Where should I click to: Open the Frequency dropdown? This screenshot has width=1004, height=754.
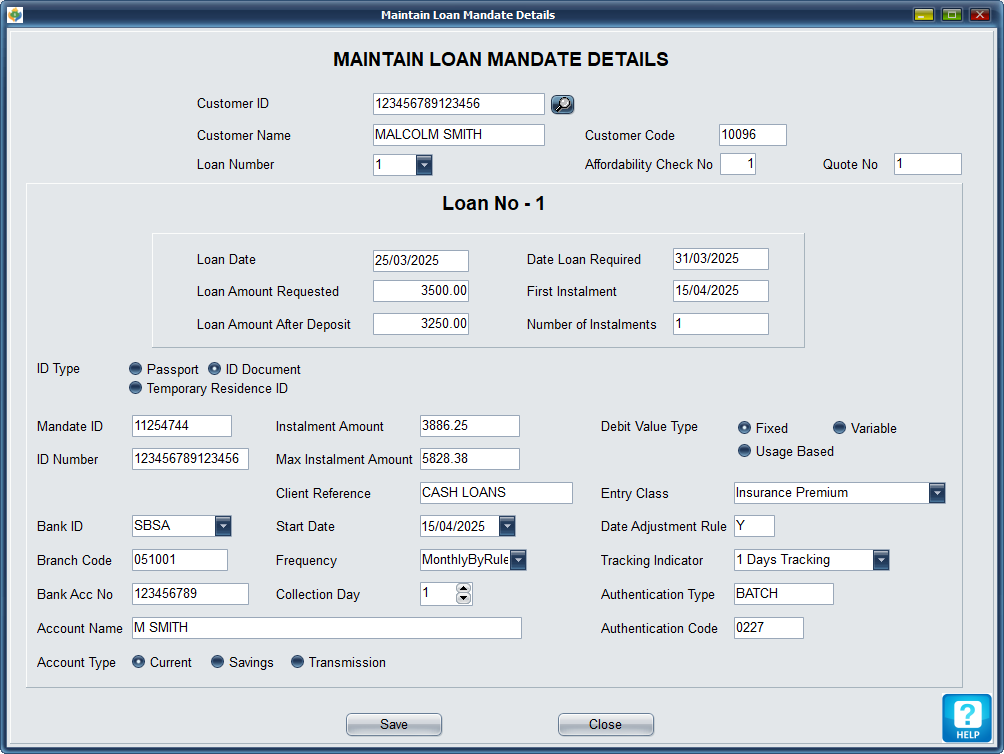click(x=518, y=560)
